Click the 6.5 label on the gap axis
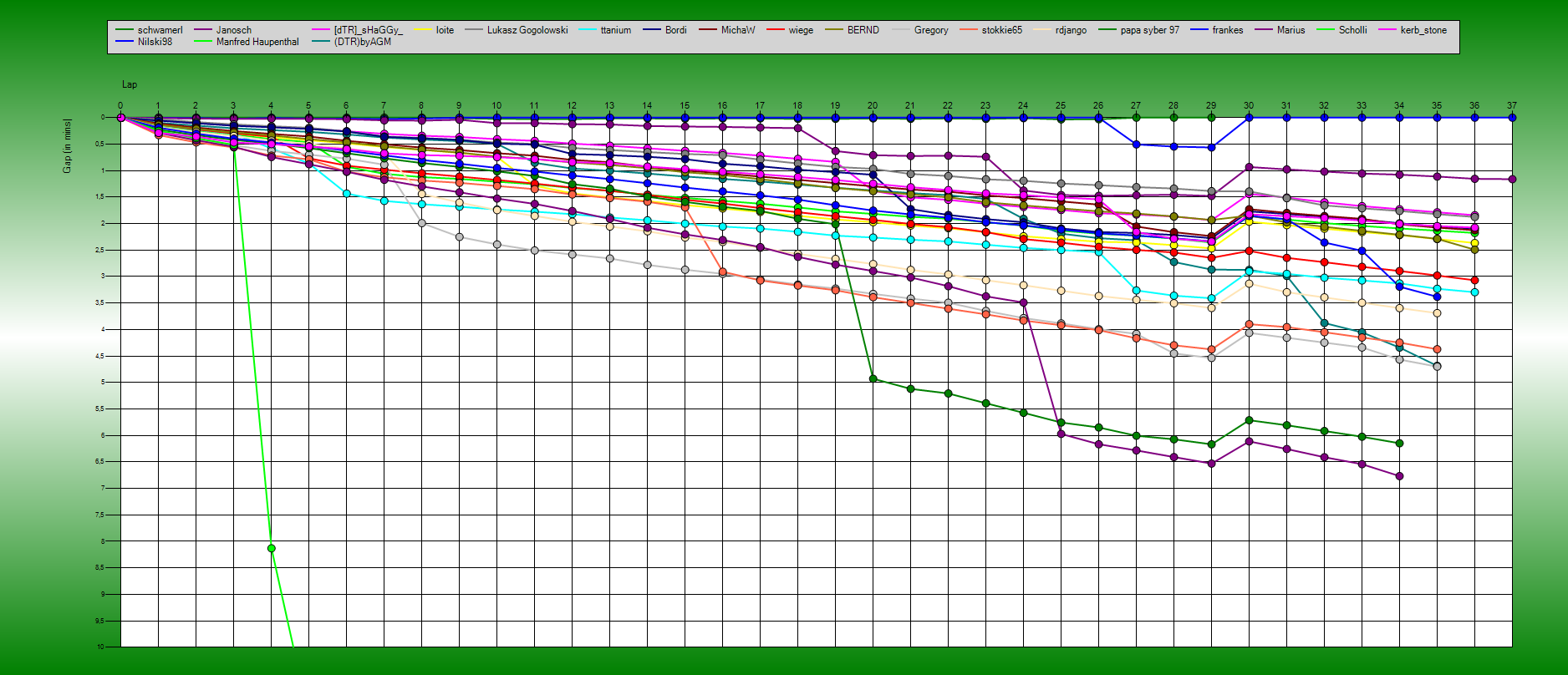 (x=99, y=462)
